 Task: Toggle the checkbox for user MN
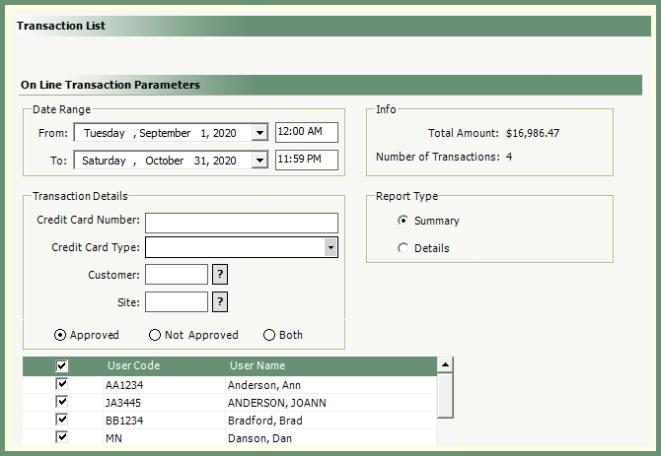coord(62,438)
